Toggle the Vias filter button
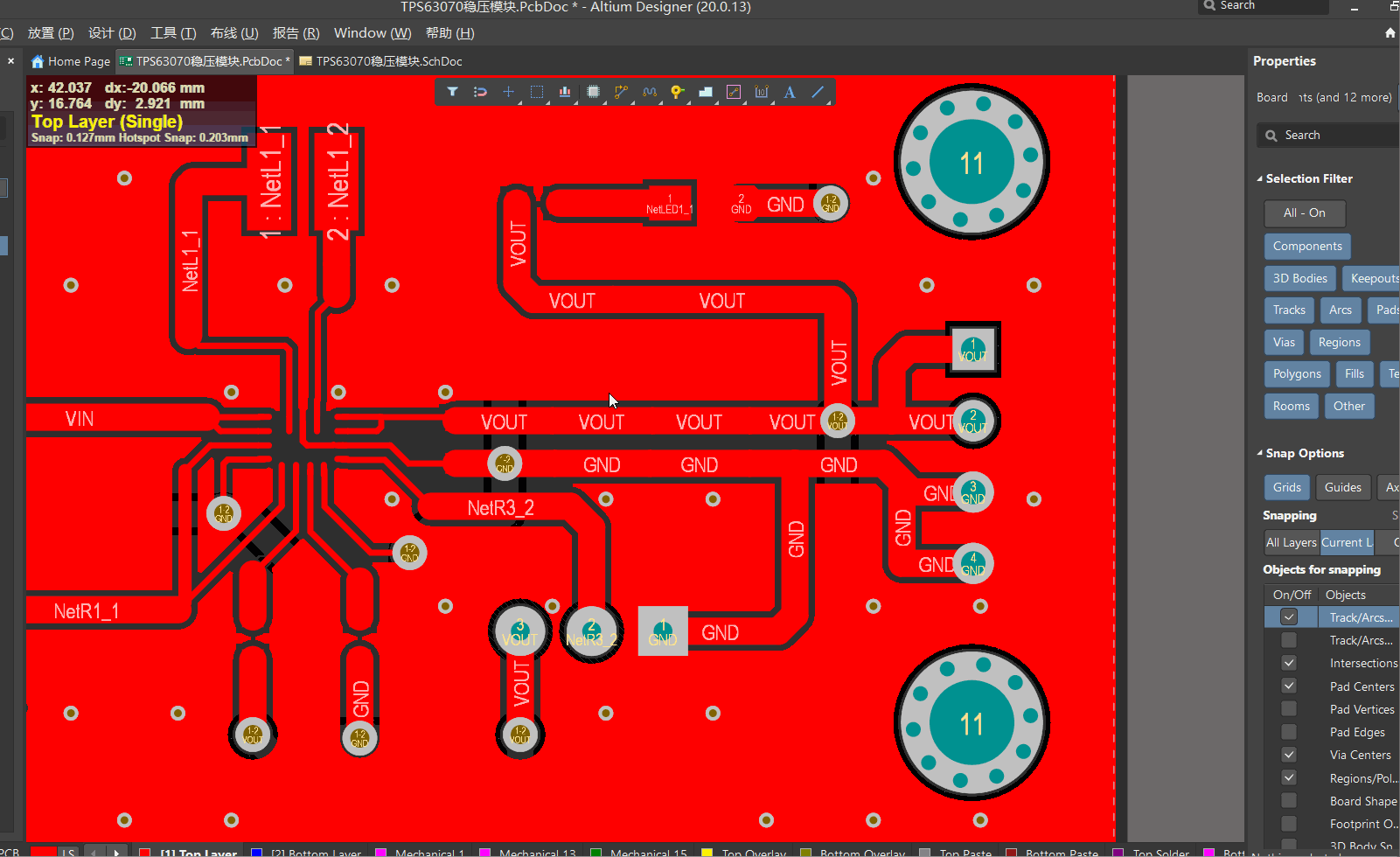Image resolution: width=1400 pixels, height=857 pixels. [1284, 342]
